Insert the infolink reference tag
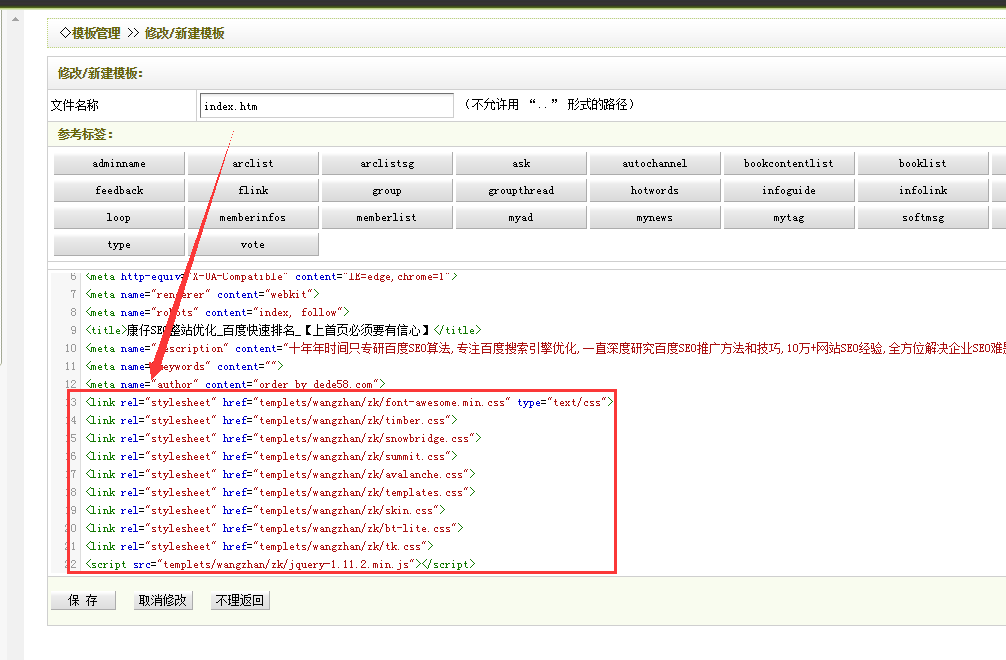This screenshot has width=1006, height=660. pyautogui.click(x=923, y=190)
